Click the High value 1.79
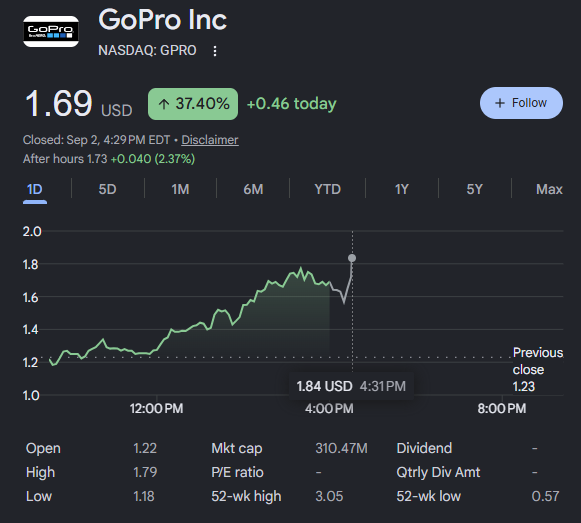Viewport: 581px width, 523px height. [145, 472]
